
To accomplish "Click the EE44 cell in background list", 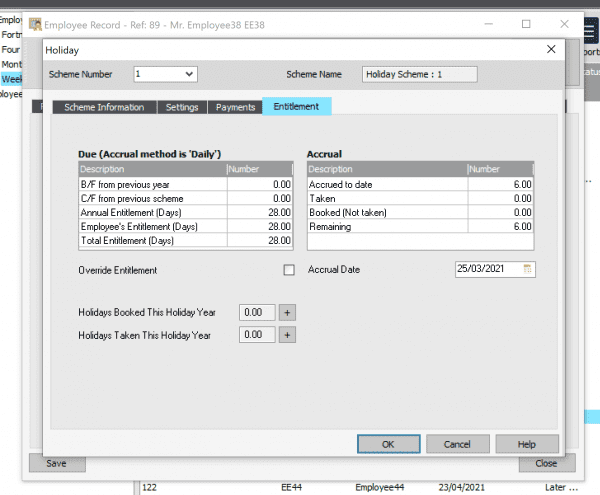I will [292, 487].
